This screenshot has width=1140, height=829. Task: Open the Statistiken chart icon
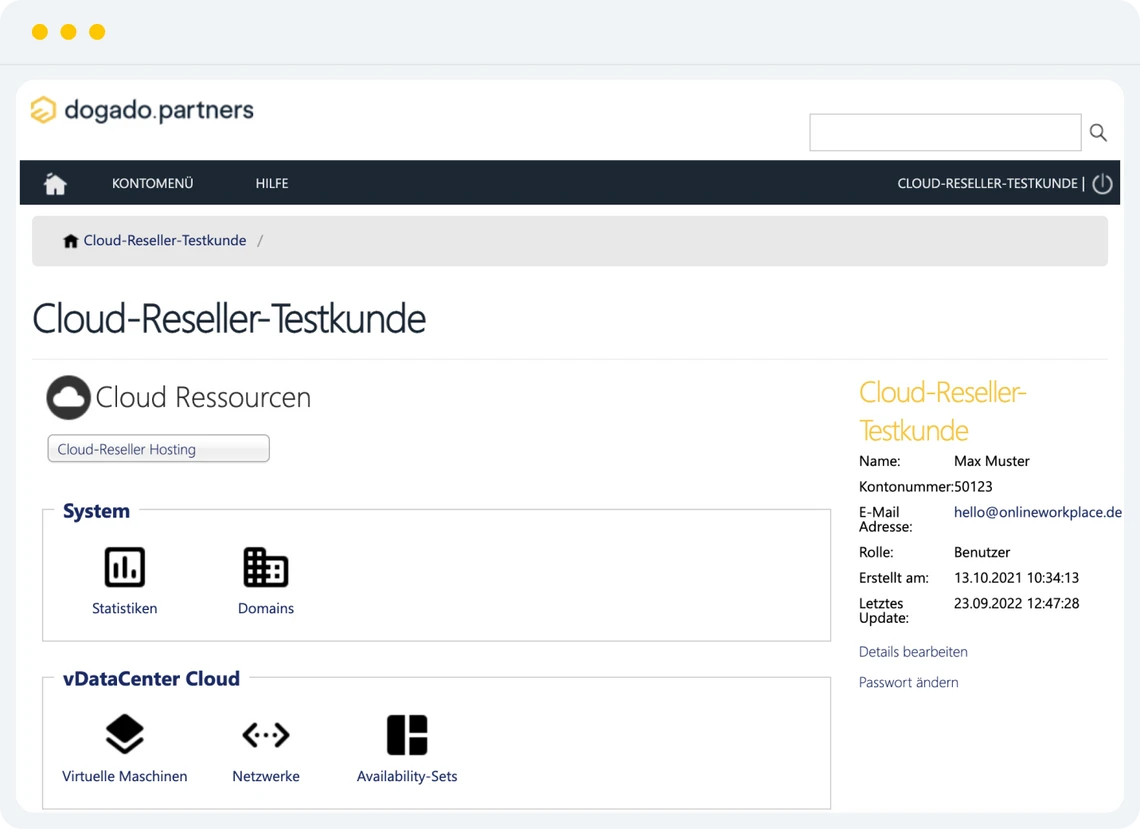click(x=124, y=567)
